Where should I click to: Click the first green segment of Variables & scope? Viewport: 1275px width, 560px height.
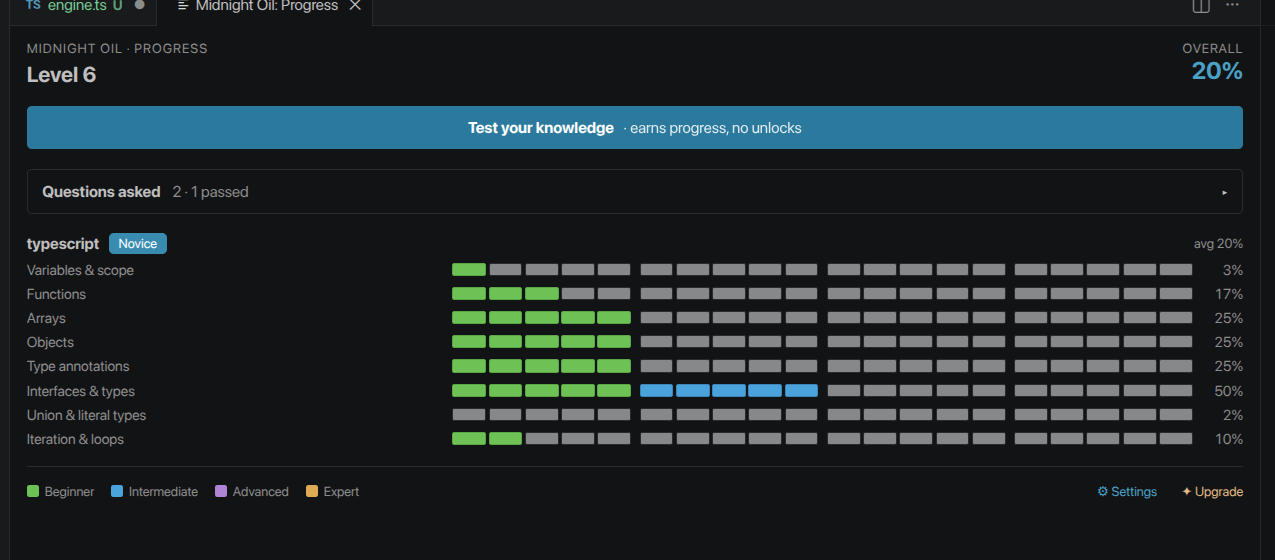coord(469,270)
